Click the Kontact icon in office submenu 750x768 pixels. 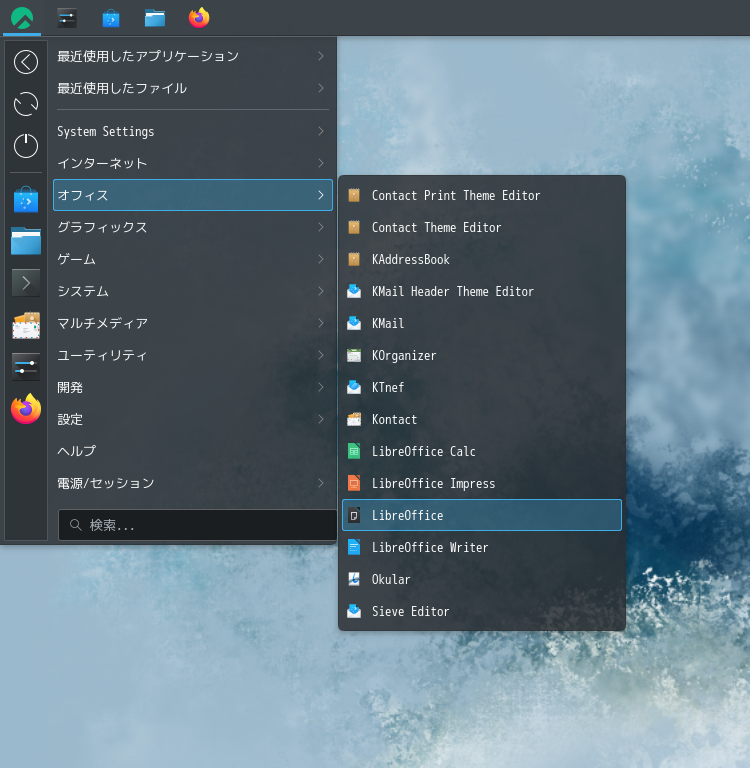tap(354, 419)
